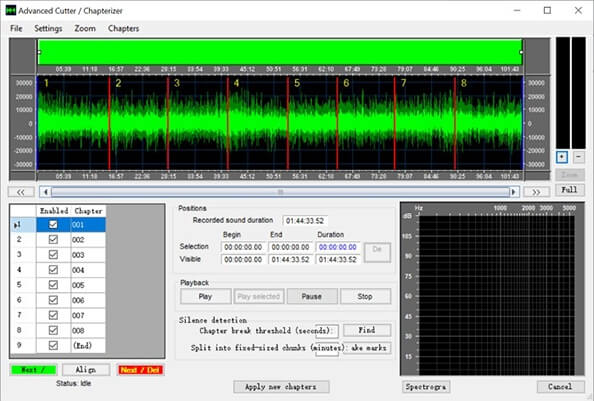Click the Full zoom button
The width and height of the screenshot is (594, 401).
click(569, 190)
